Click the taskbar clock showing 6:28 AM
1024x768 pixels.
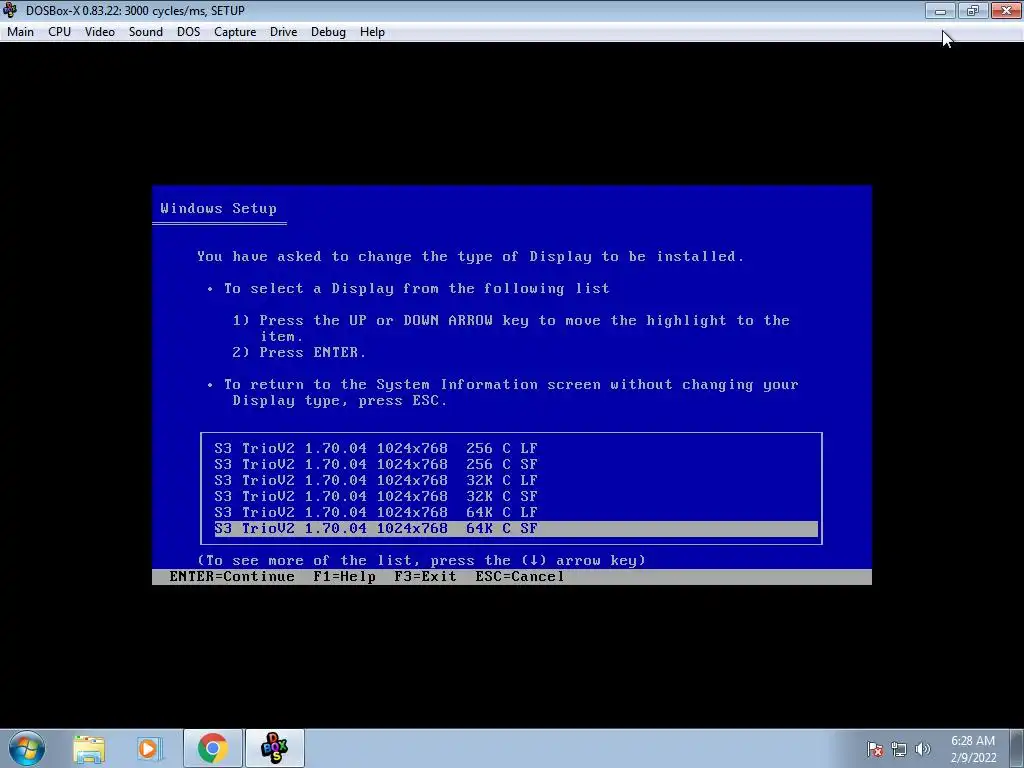click(973, 749)
